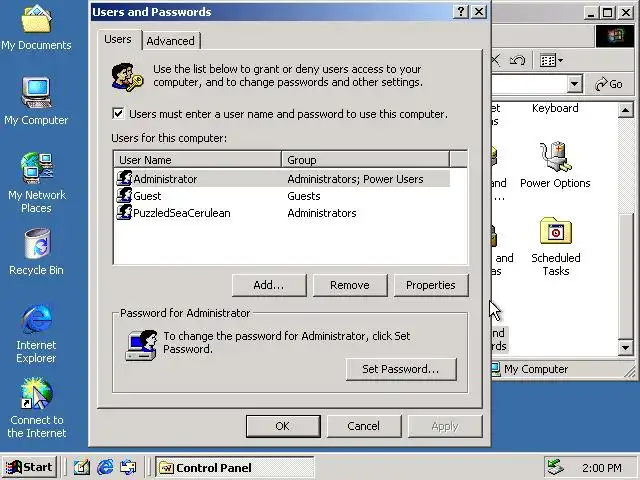This screenshot has height=480, width=640.
Task: Select the Keyboard item in Control Panel
Action: [x=555, y=108]
